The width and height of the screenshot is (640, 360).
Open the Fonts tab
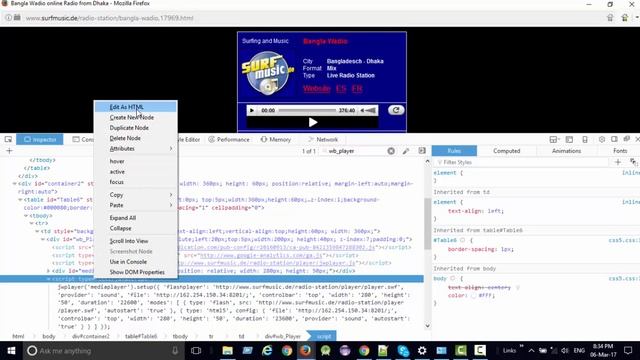coord(620,151)
